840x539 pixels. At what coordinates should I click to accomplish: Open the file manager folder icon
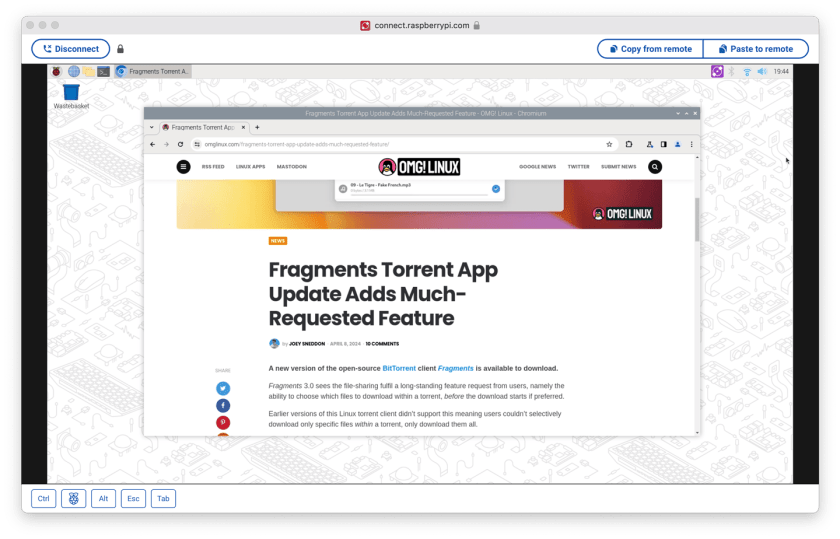click(x=89, y=71)
